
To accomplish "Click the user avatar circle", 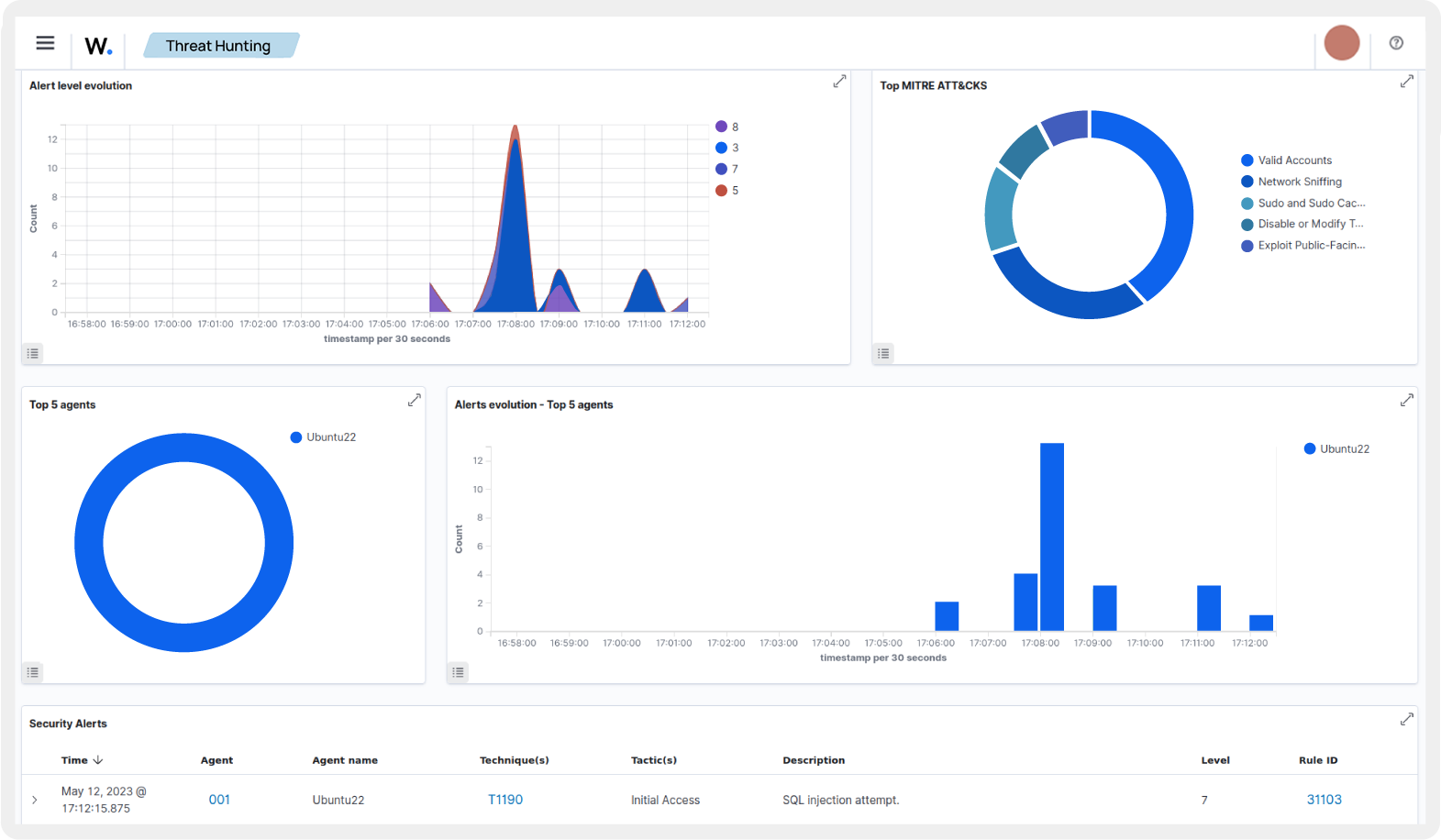I will [x=1341, y=43].
